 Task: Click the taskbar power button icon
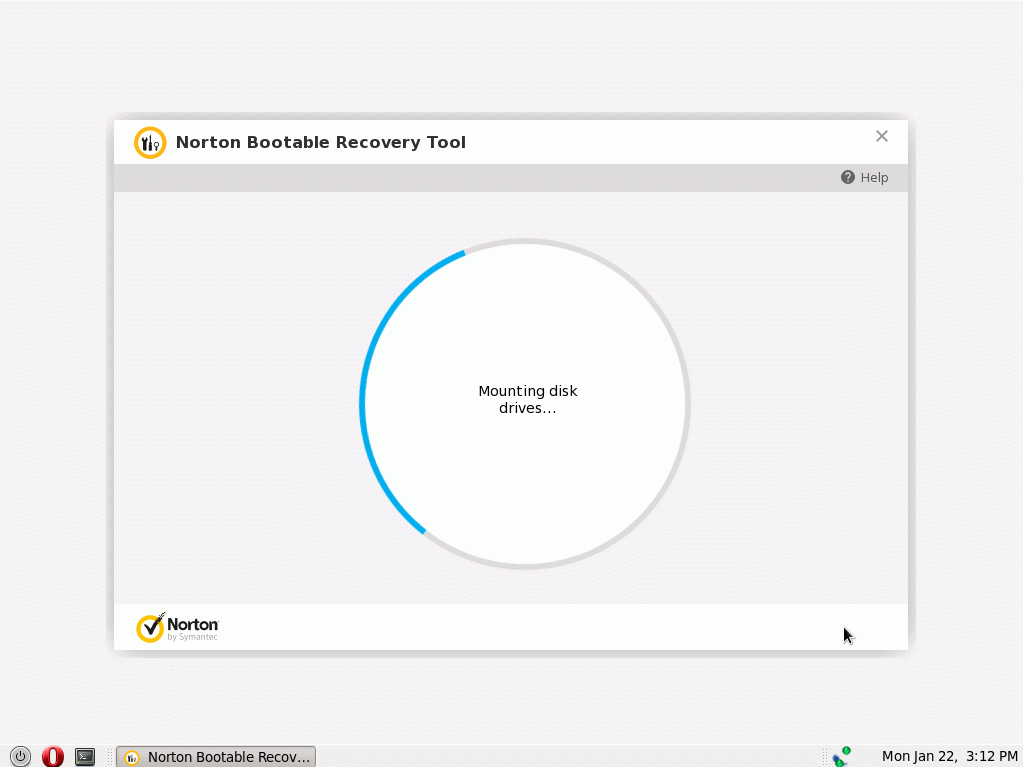[x=20, y=757]
